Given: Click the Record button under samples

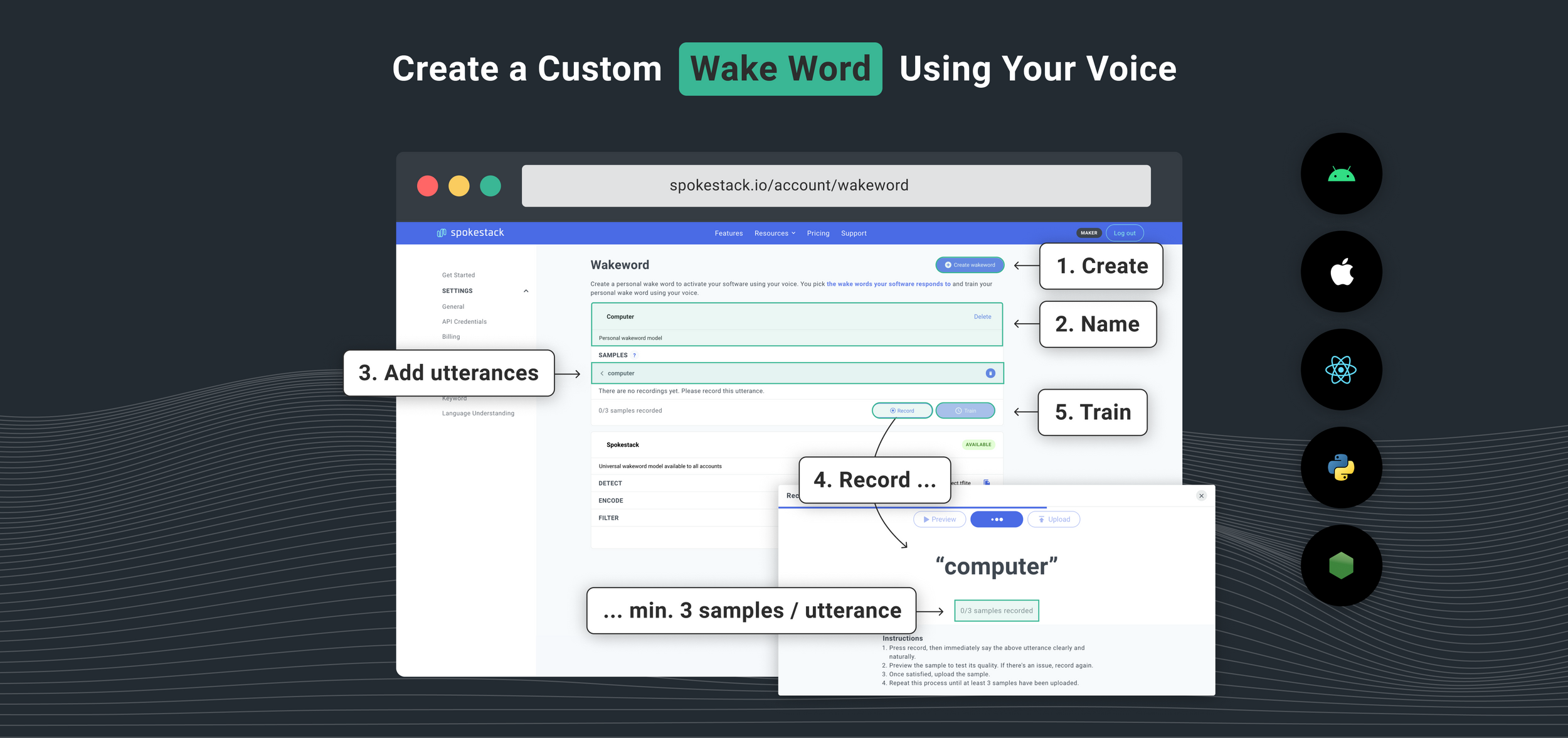Looking at the screenshot, I should (902, 411).
